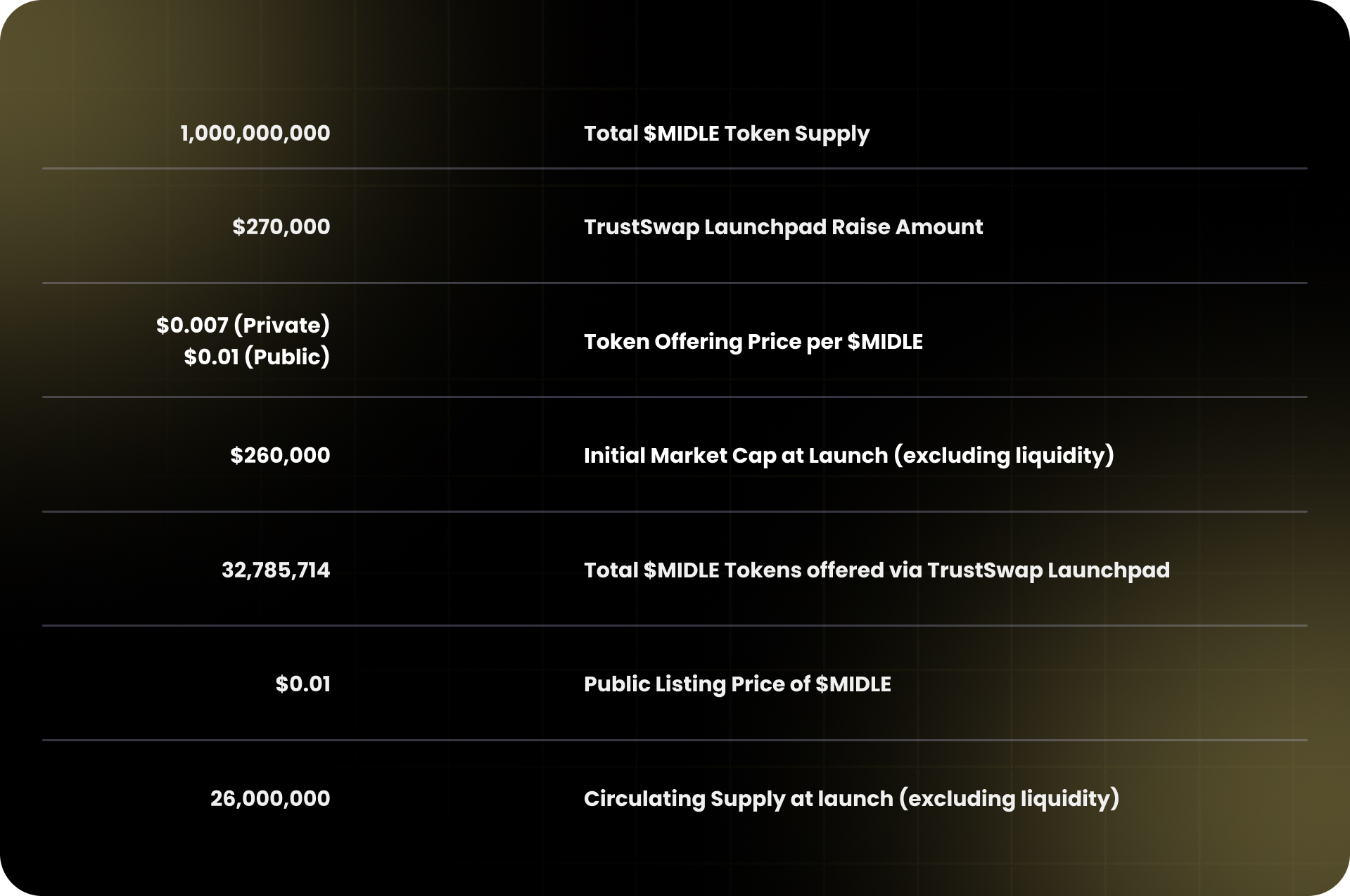Image resolution: width=1350 pixels, height=896 pixels.
Task: Click the $0.01 (Public) offering price
Action: pyautogui.click(x=257, y=357)
